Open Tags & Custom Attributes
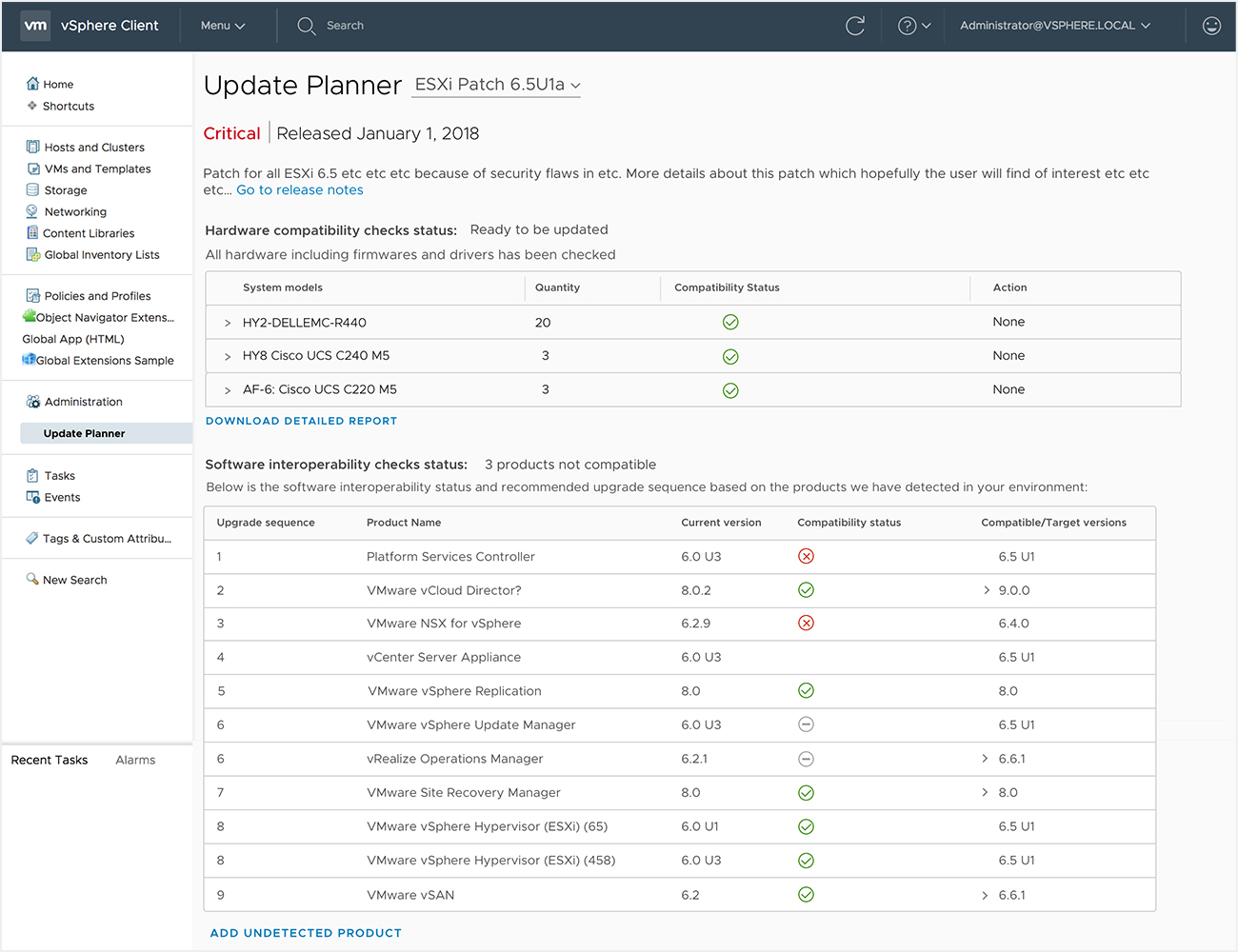Viewport: 1238px width, 952px height. pos(98,538)
